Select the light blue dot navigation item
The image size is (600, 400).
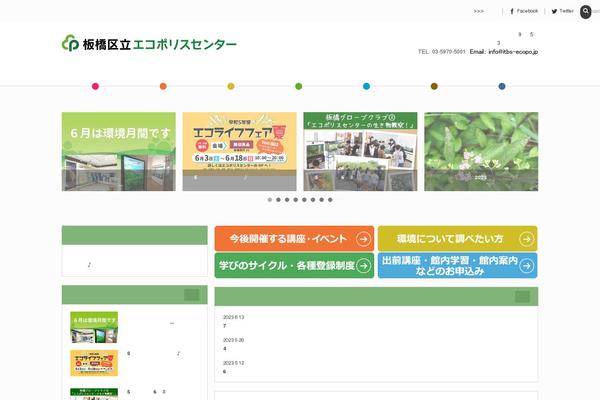[x=366, y=86]
